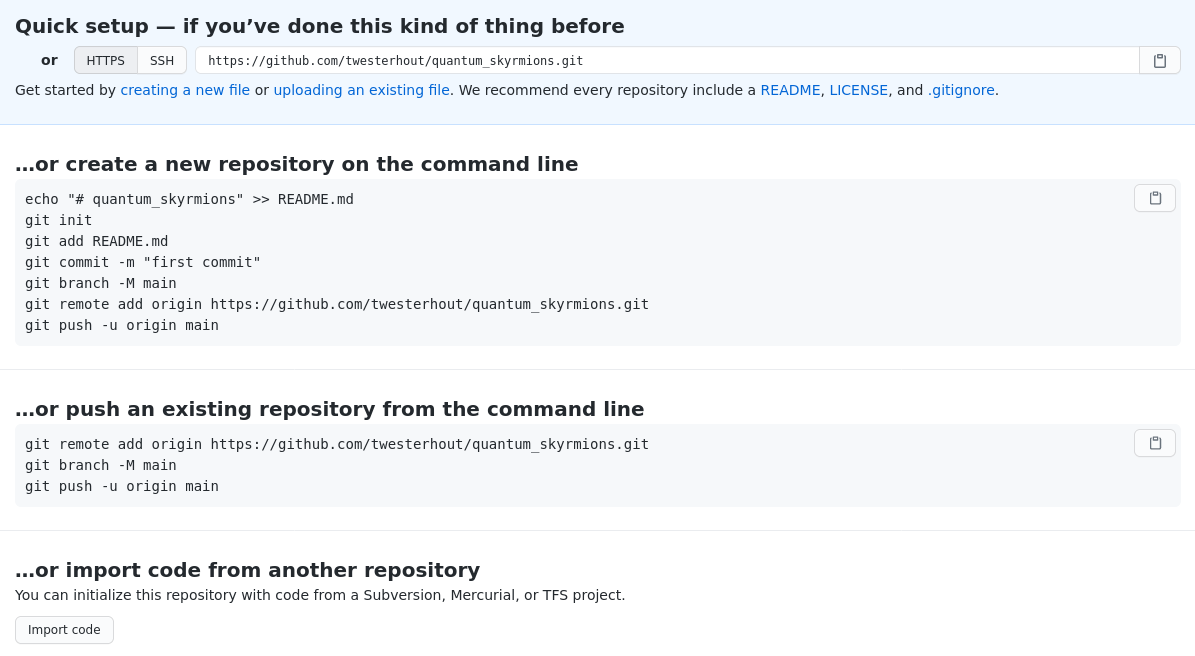Click the "Quick setup" heading
Image resolution: width=1195 pixels, height=656 pixels.
(x=319, y=26)
